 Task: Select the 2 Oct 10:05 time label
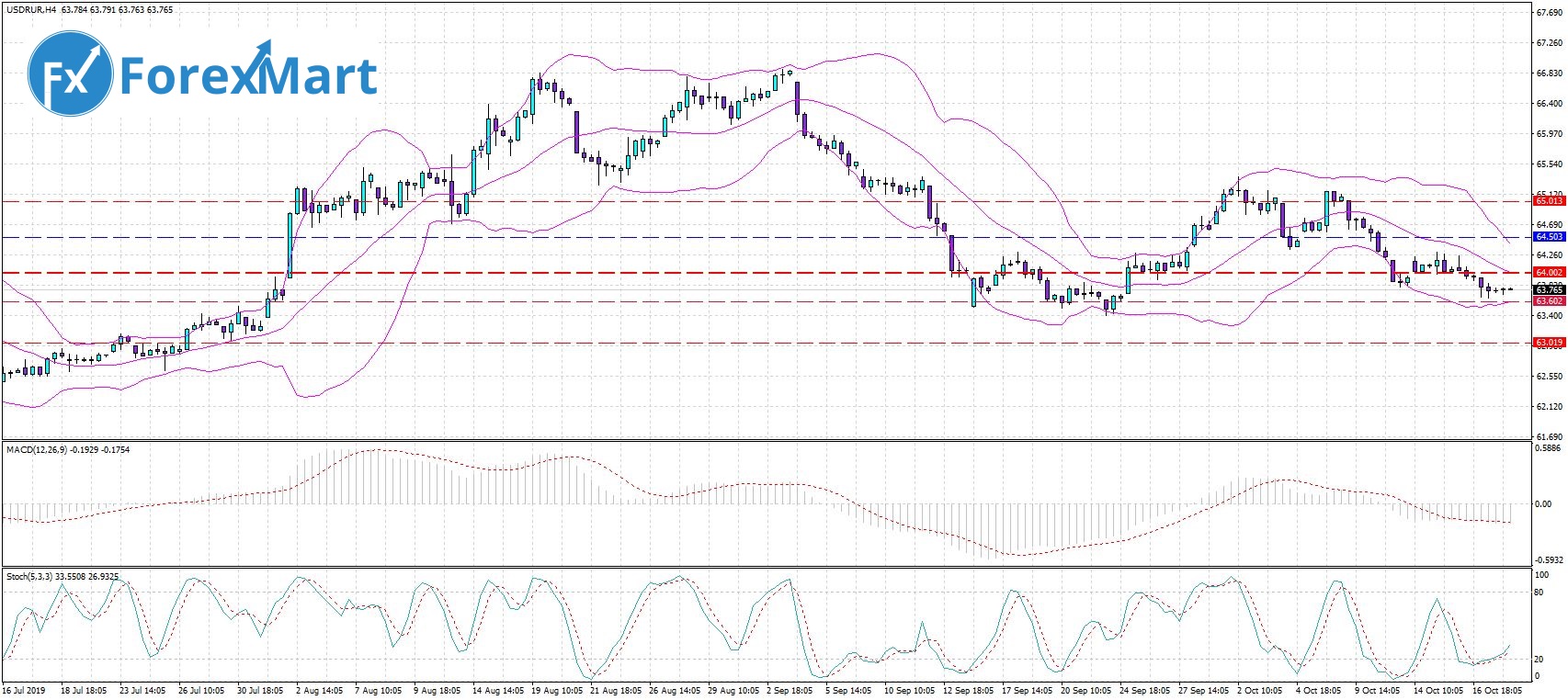coord(1260,690)
